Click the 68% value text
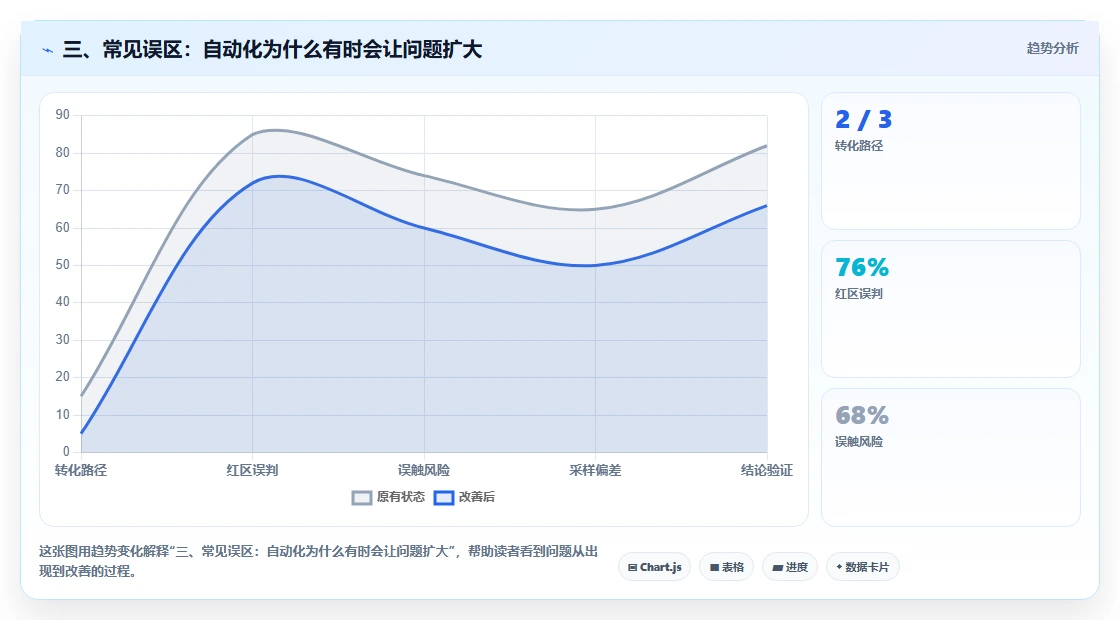 pyautogui.click(x=862, y=415)
